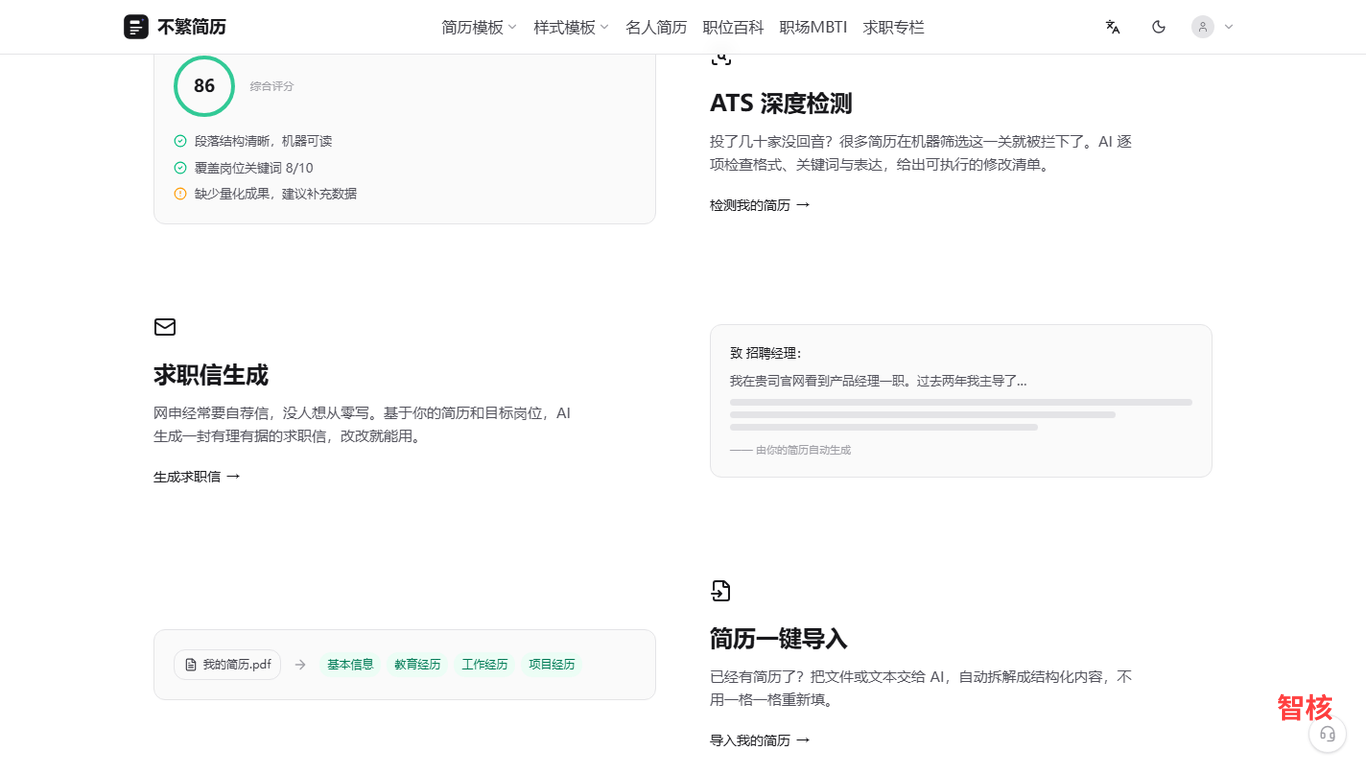Go to 职场MBTI page

[813, 27]
